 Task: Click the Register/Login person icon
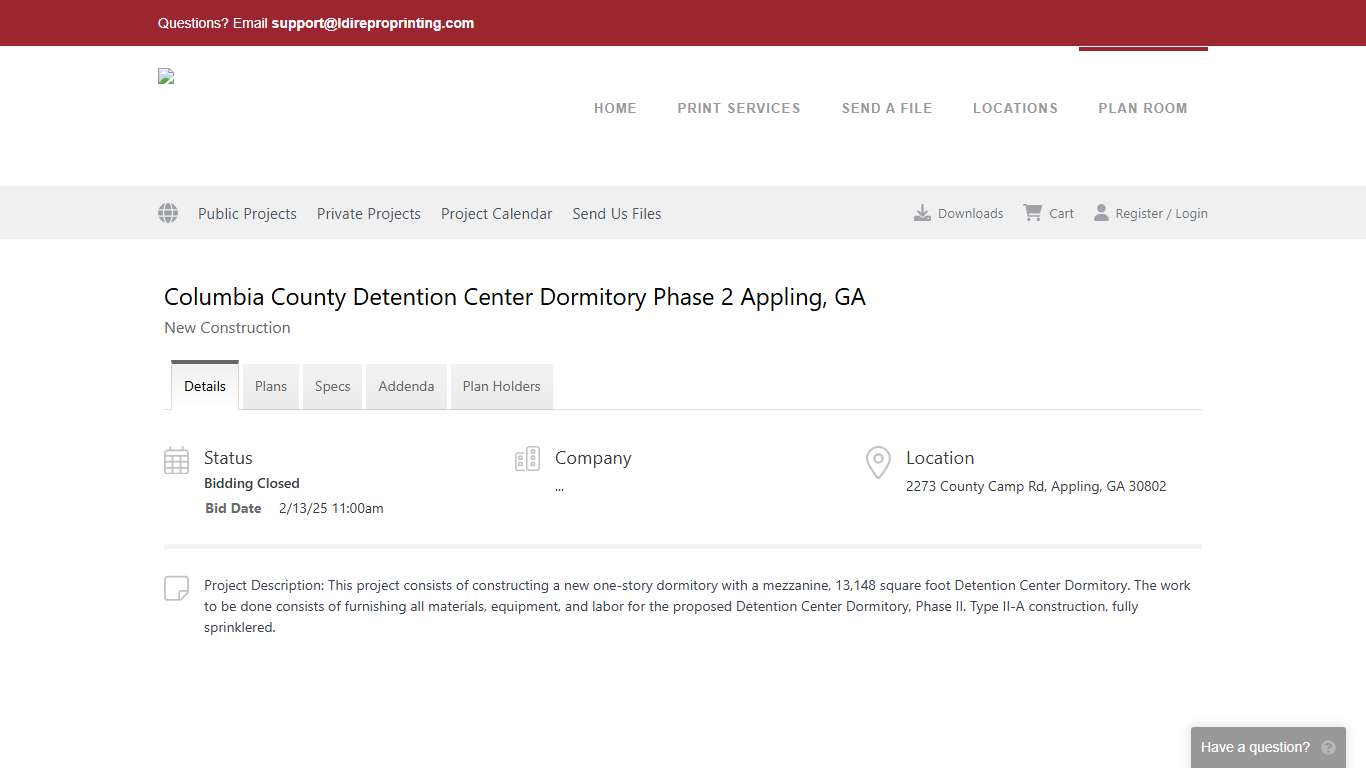click(1101, 212)
